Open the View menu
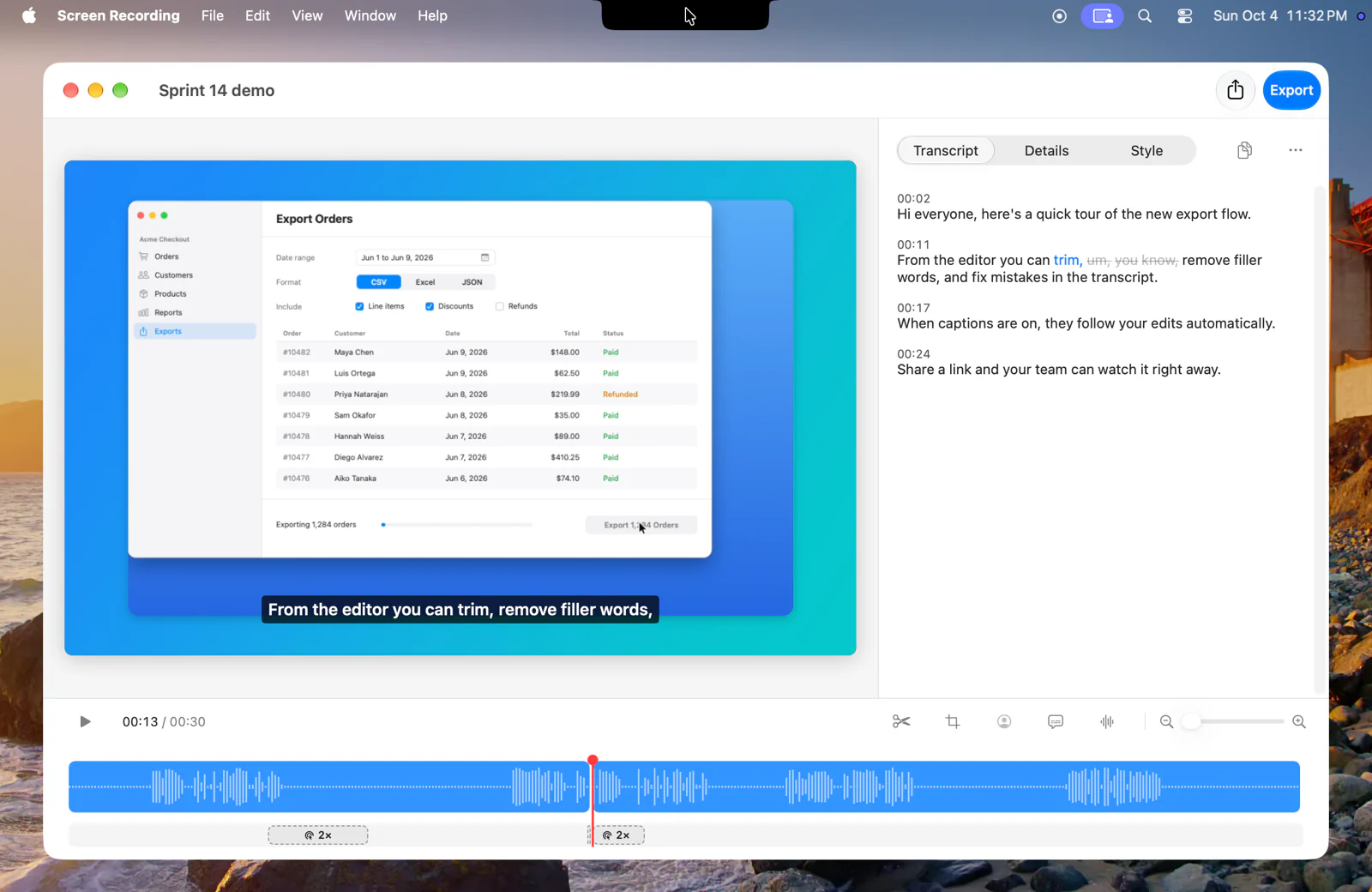The image size is (1372, 892). (307, 15)
